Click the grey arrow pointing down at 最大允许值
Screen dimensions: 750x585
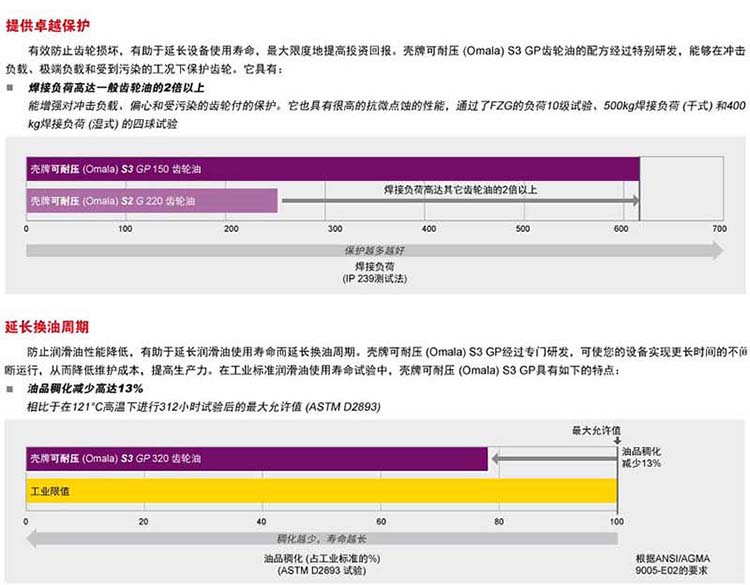pos(618,441)
